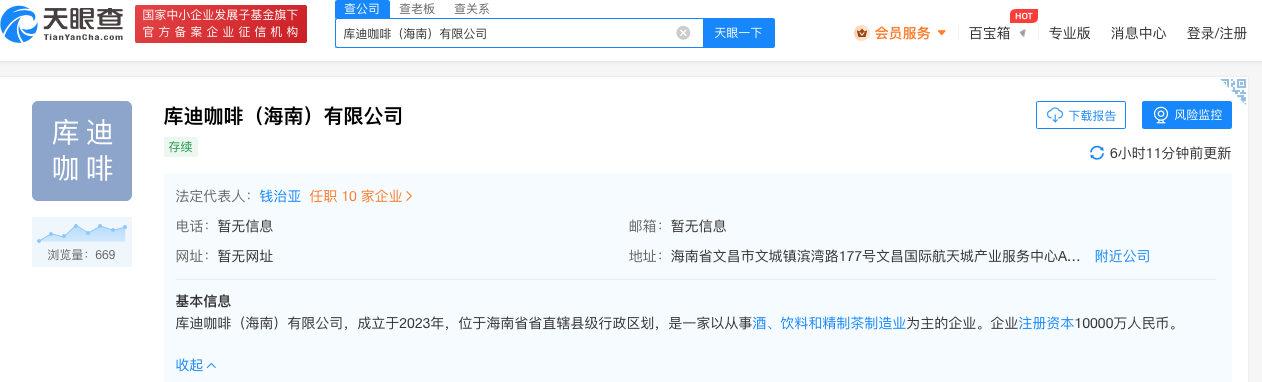Click the official credit agency red banner
Image resolution: width=1262 pixels, height=382 pixels.
coord(221,23)
